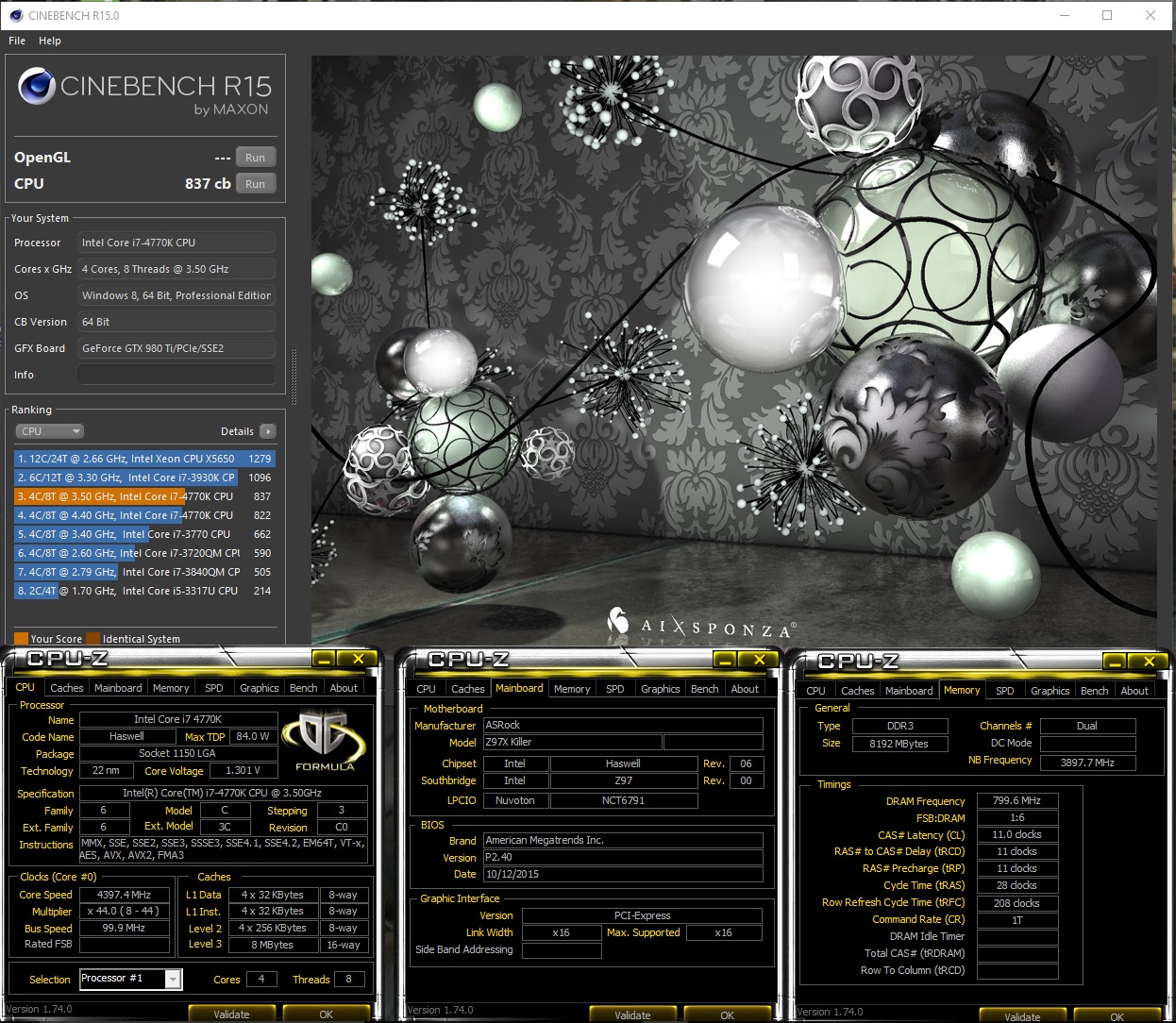
Task: Click OK in first CPU-Z window
Action: (326, 1015)
